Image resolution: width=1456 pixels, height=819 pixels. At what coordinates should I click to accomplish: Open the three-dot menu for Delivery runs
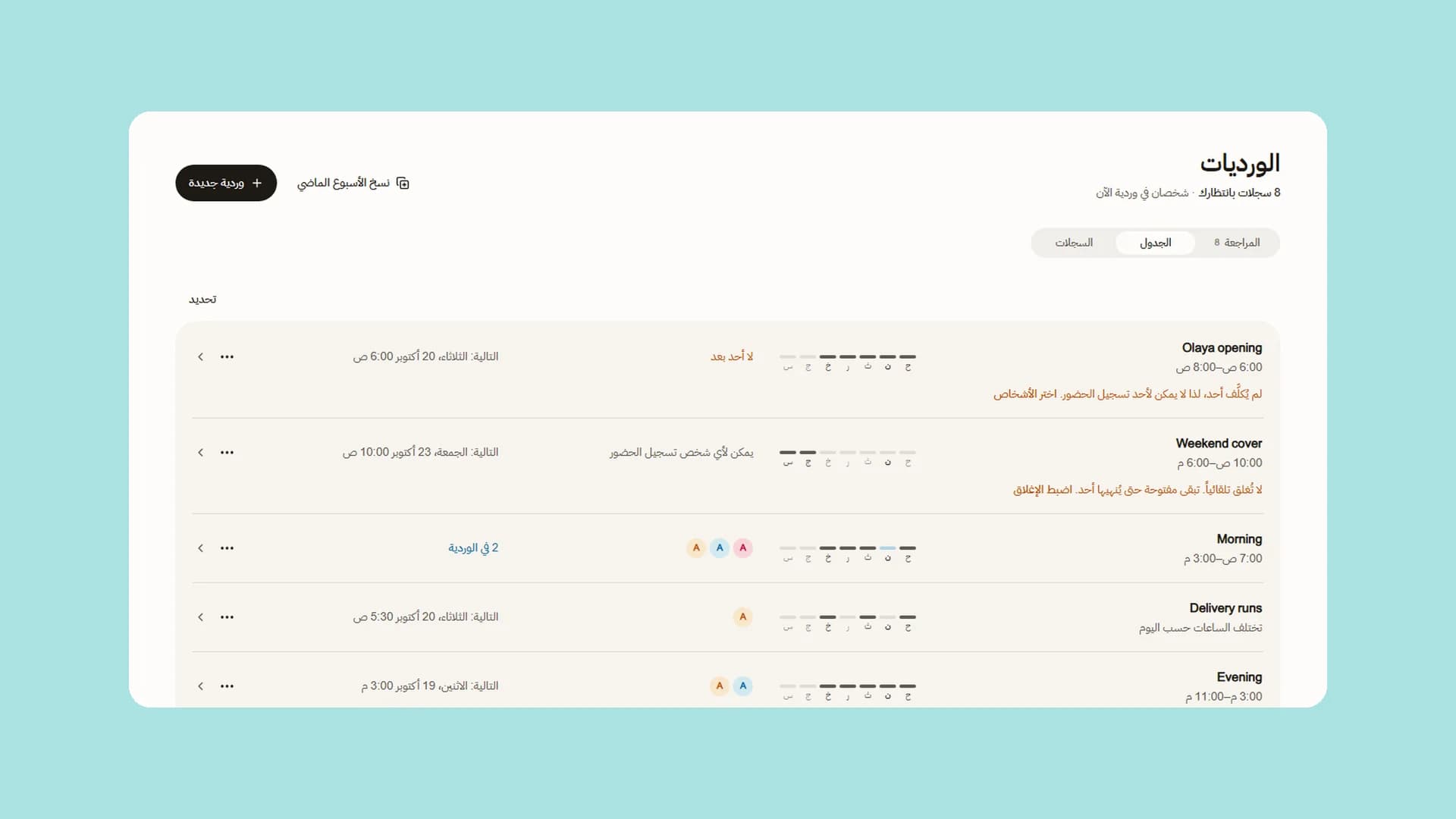(x=227, y=617)
